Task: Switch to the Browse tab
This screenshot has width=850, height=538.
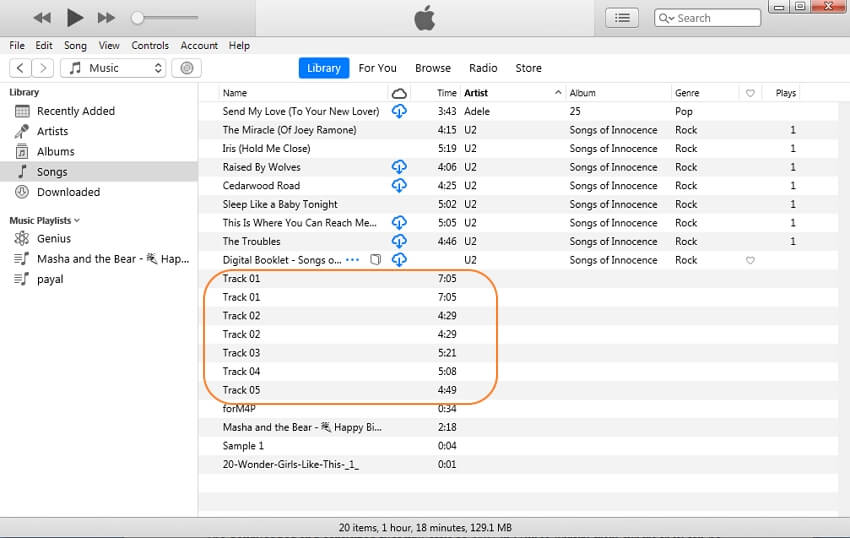Action: [x=433, y=68]
